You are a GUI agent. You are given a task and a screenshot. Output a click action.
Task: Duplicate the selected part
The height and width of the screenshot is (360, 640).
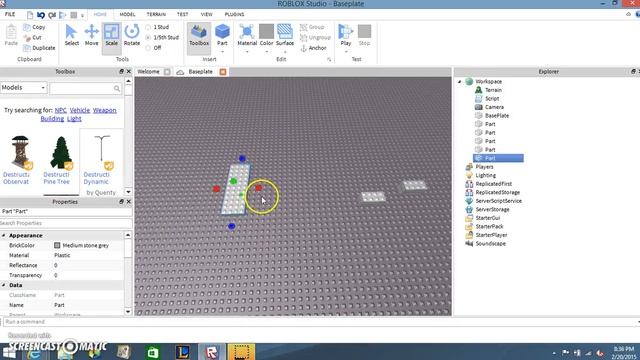(39, 48)
